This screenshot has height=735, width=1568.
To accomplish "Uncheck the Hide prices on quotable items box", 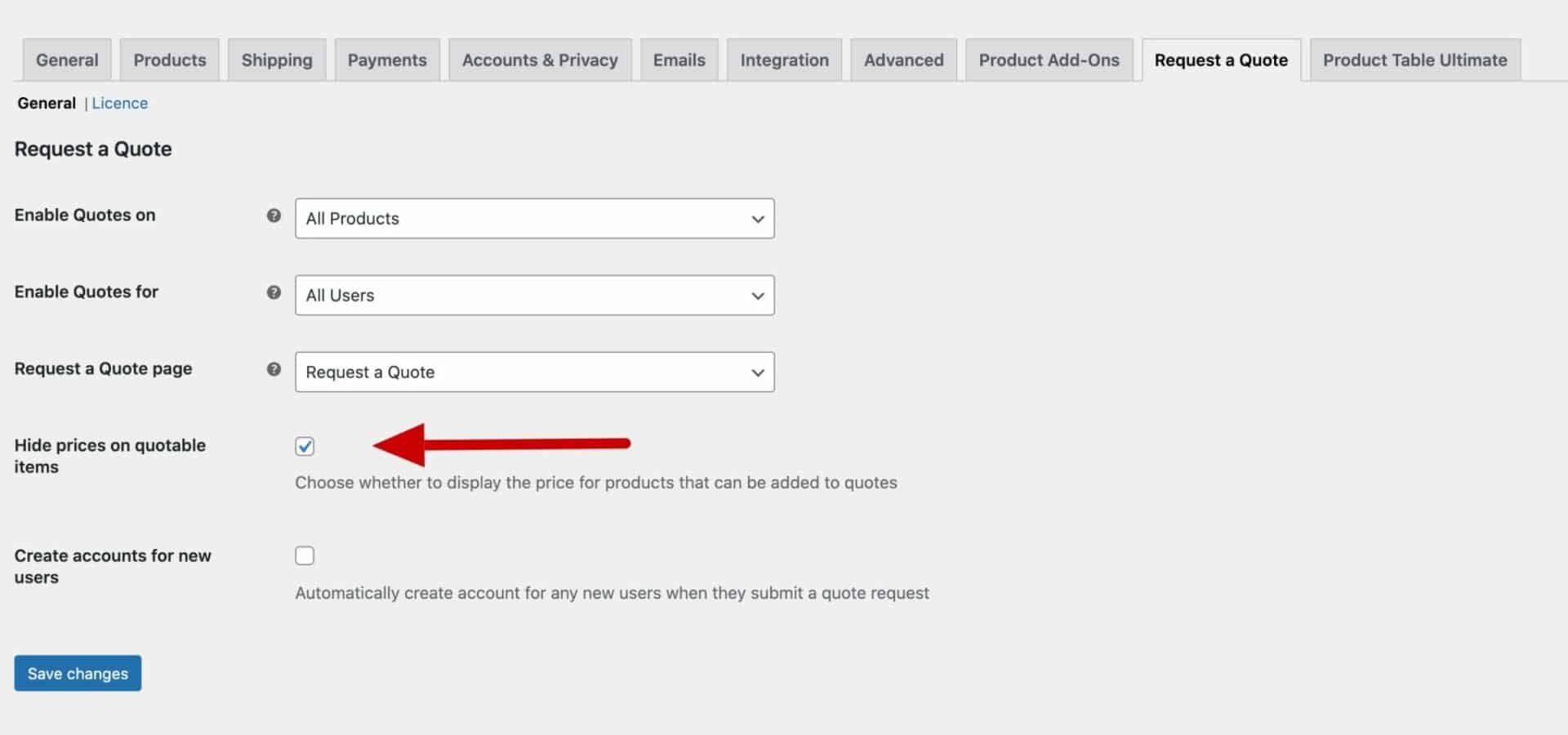I will point(305,446).
